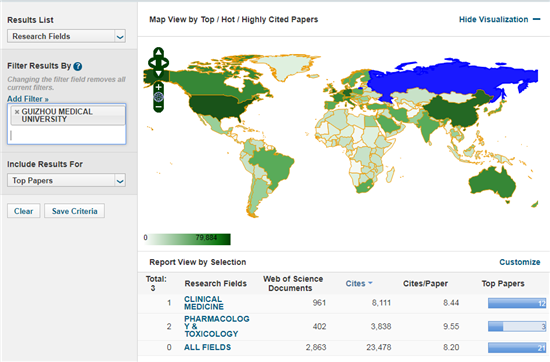The width and height of the screenshot is (550, 362).
Task: Click the Save Criteria button
Action: 74,211
